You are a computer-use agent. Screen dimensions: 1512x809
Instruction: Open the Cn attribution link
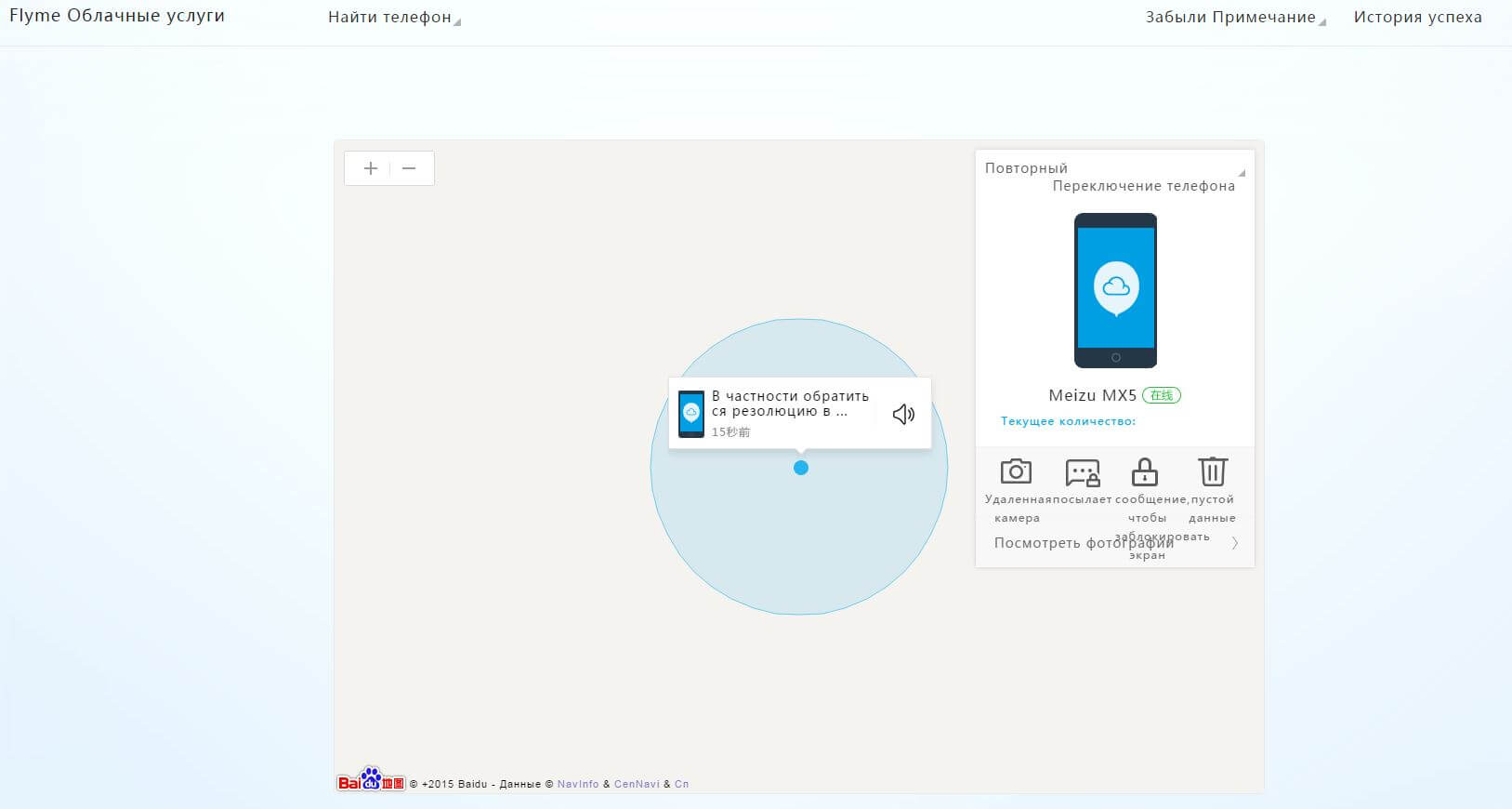[681, 784]
